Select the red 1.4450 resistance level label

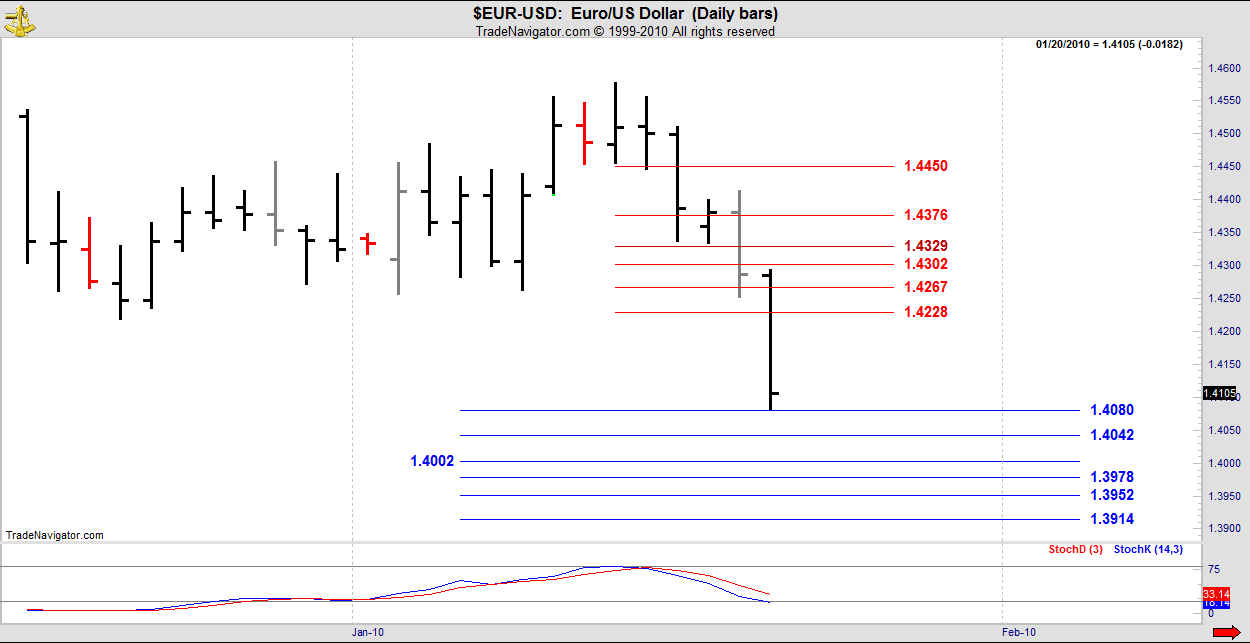tap(925, 166)
